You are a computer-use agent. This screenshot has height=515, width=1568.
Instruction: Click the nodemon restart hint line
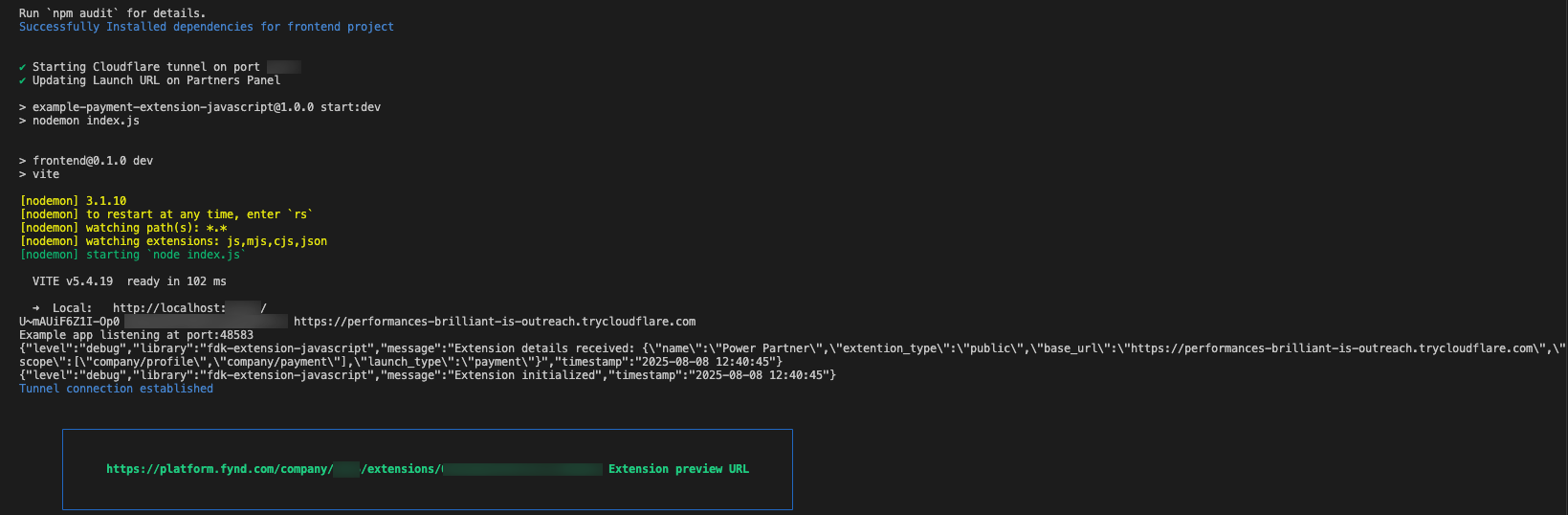click(x=166, y=214)
